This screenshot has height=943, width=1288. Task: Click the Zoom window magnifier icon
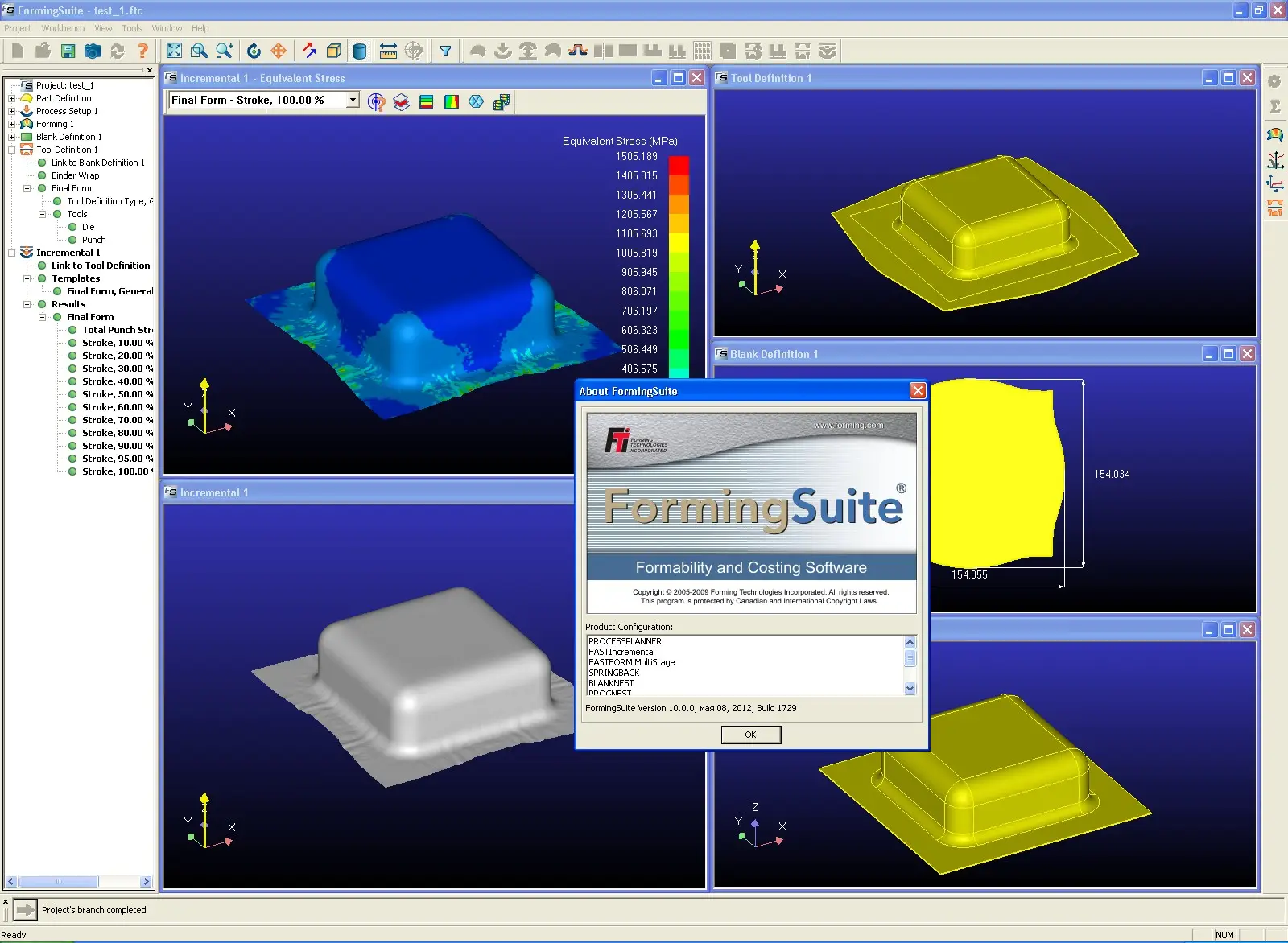[x=199, y=51]
